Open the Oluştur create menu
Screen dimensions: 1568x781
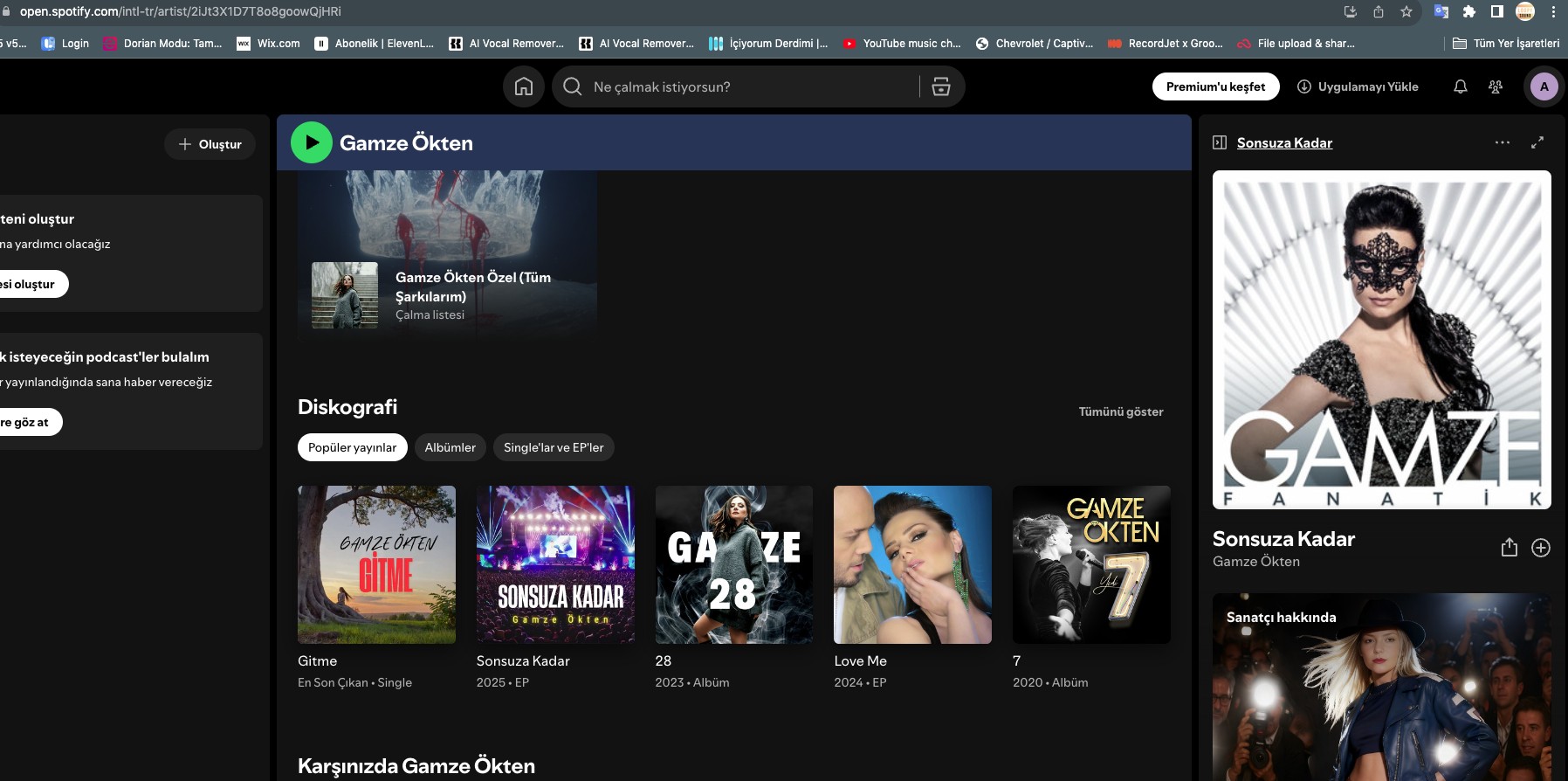(x=210, y=144)
